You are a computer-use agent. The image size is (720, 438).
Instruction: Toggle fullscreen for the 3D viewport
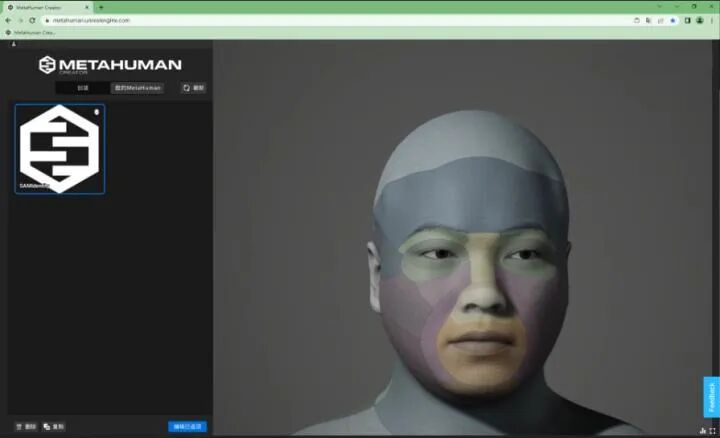712,431
